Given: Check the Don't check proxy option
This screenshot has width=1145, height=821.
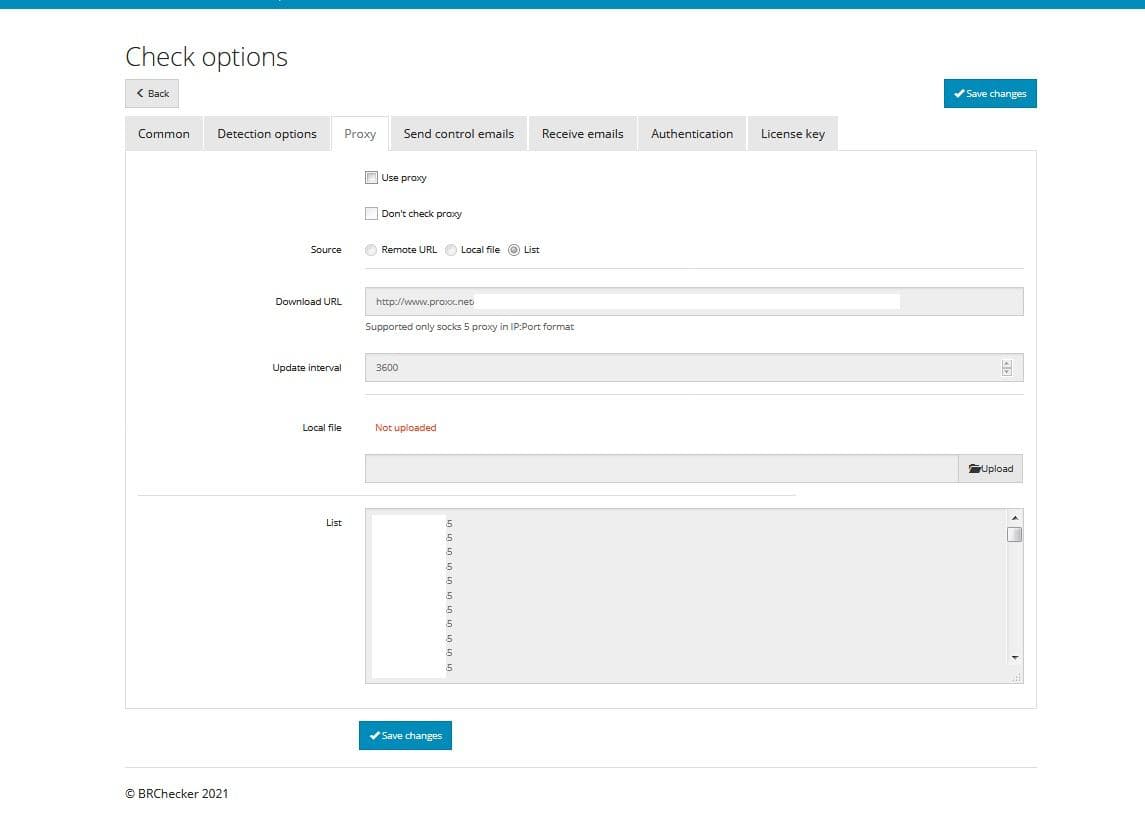Looking at the screenshot, I should pyautogui.click(x=371, y=213).
